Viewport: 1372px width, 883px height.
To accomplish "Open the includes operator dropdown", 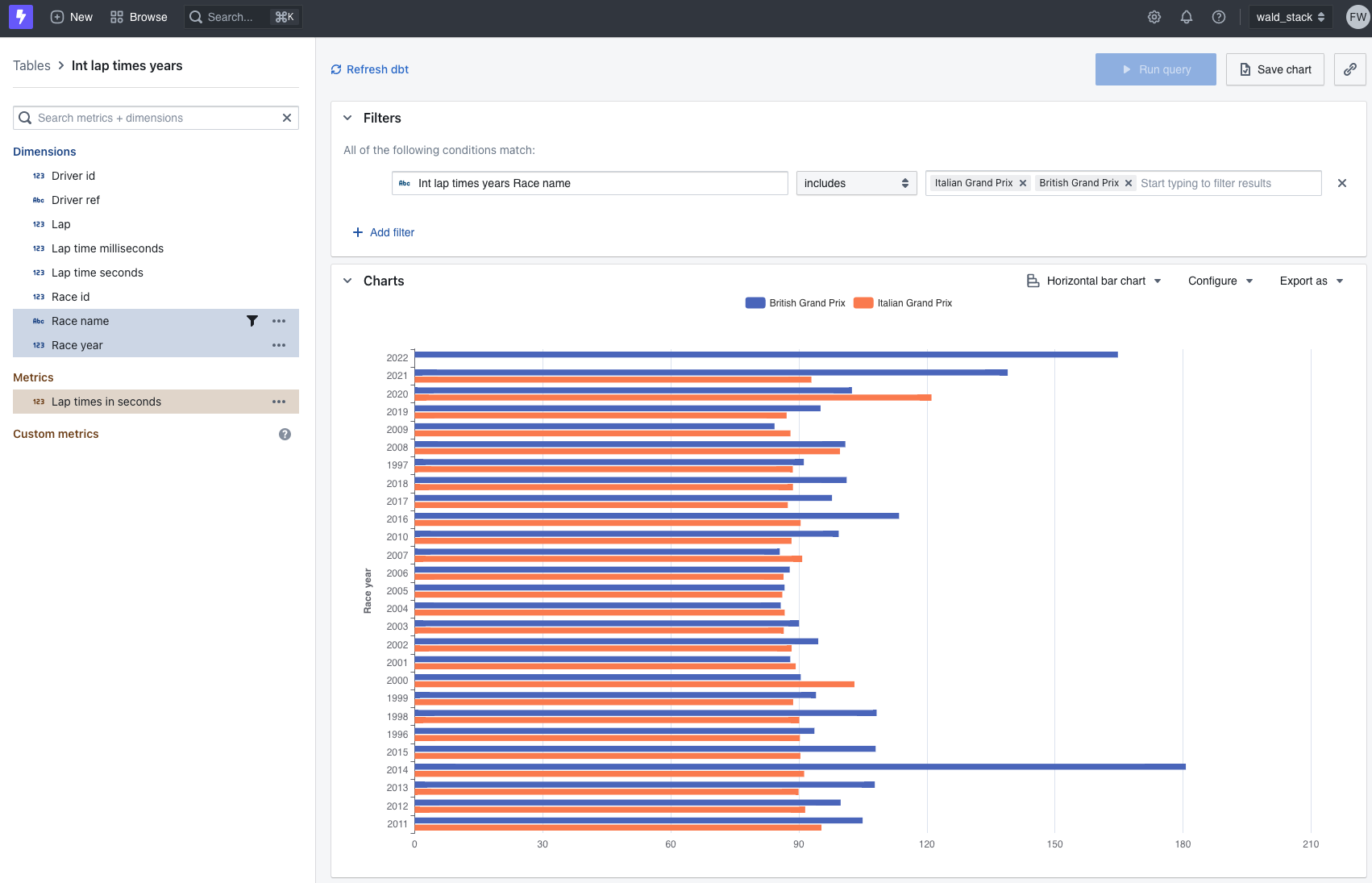I will [856, 183].
